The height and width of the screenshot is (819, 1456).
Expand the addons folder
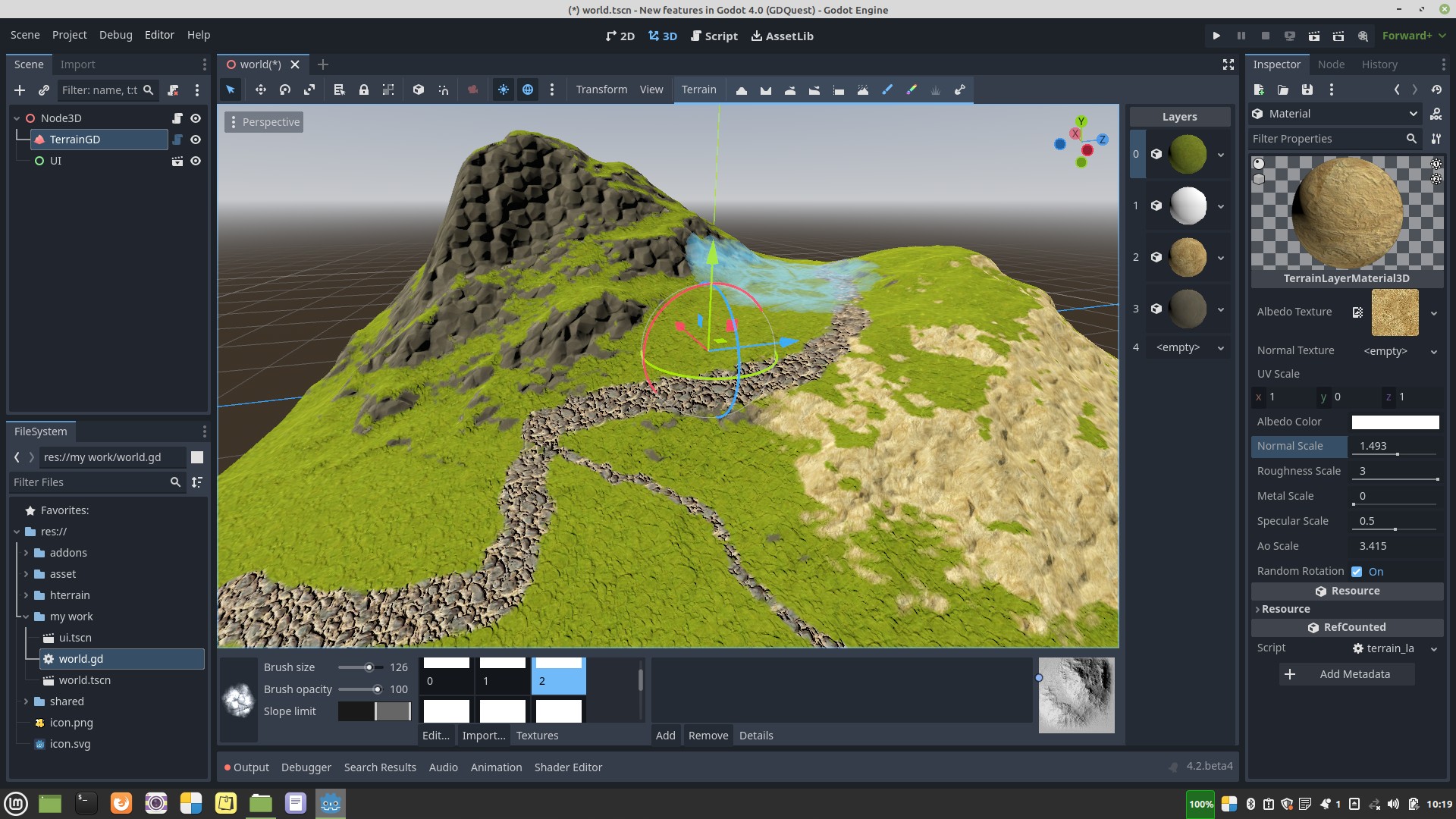coord(26,553)
